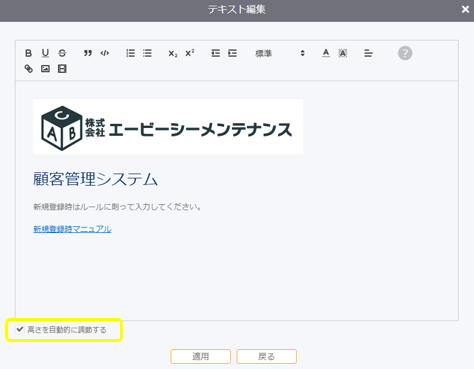Viewport: 474px width, 369px height.
Task: Apply strikethrough formatting
Action: point(62,53)
